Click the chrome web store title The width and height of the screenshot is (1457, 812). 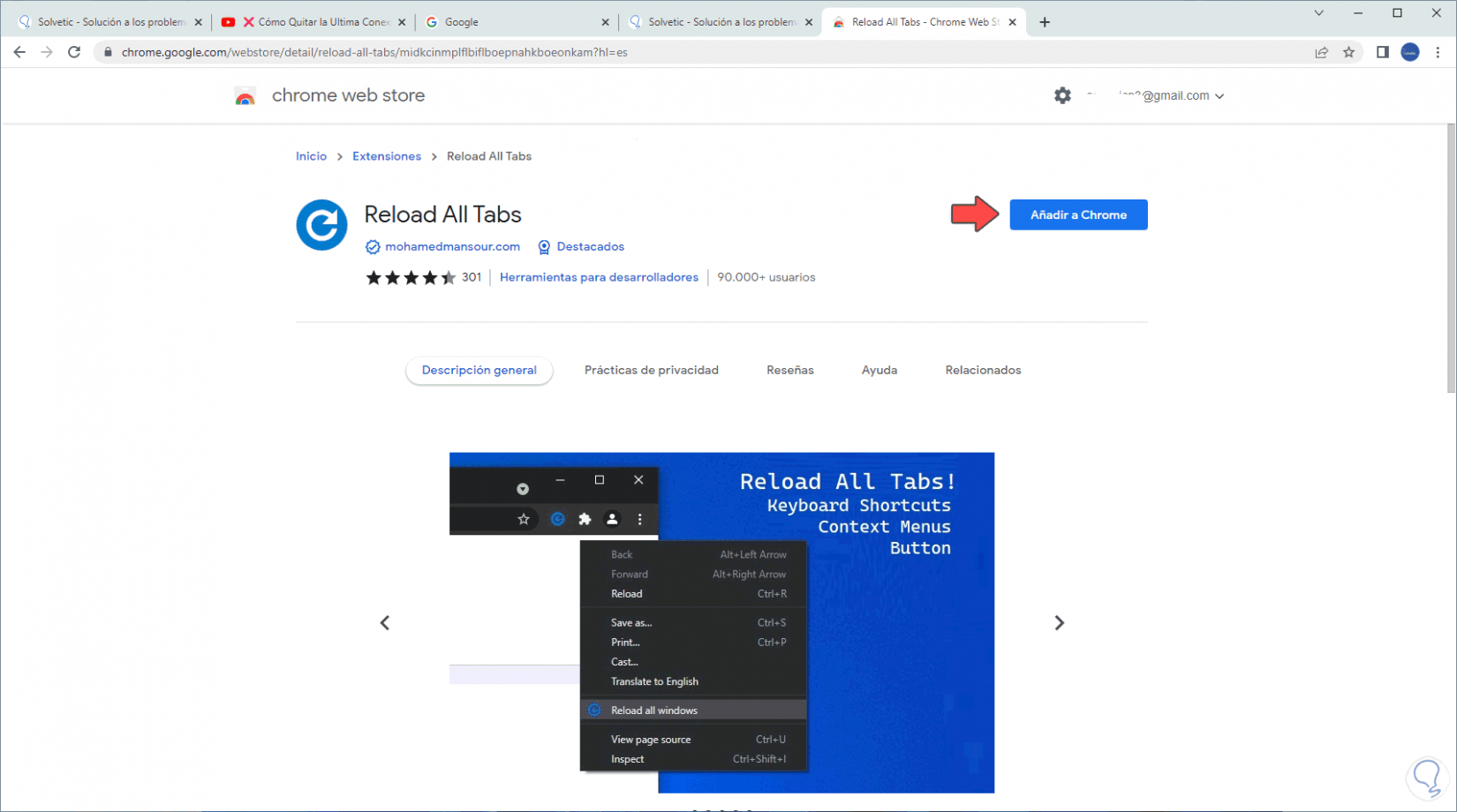[348, 95]
